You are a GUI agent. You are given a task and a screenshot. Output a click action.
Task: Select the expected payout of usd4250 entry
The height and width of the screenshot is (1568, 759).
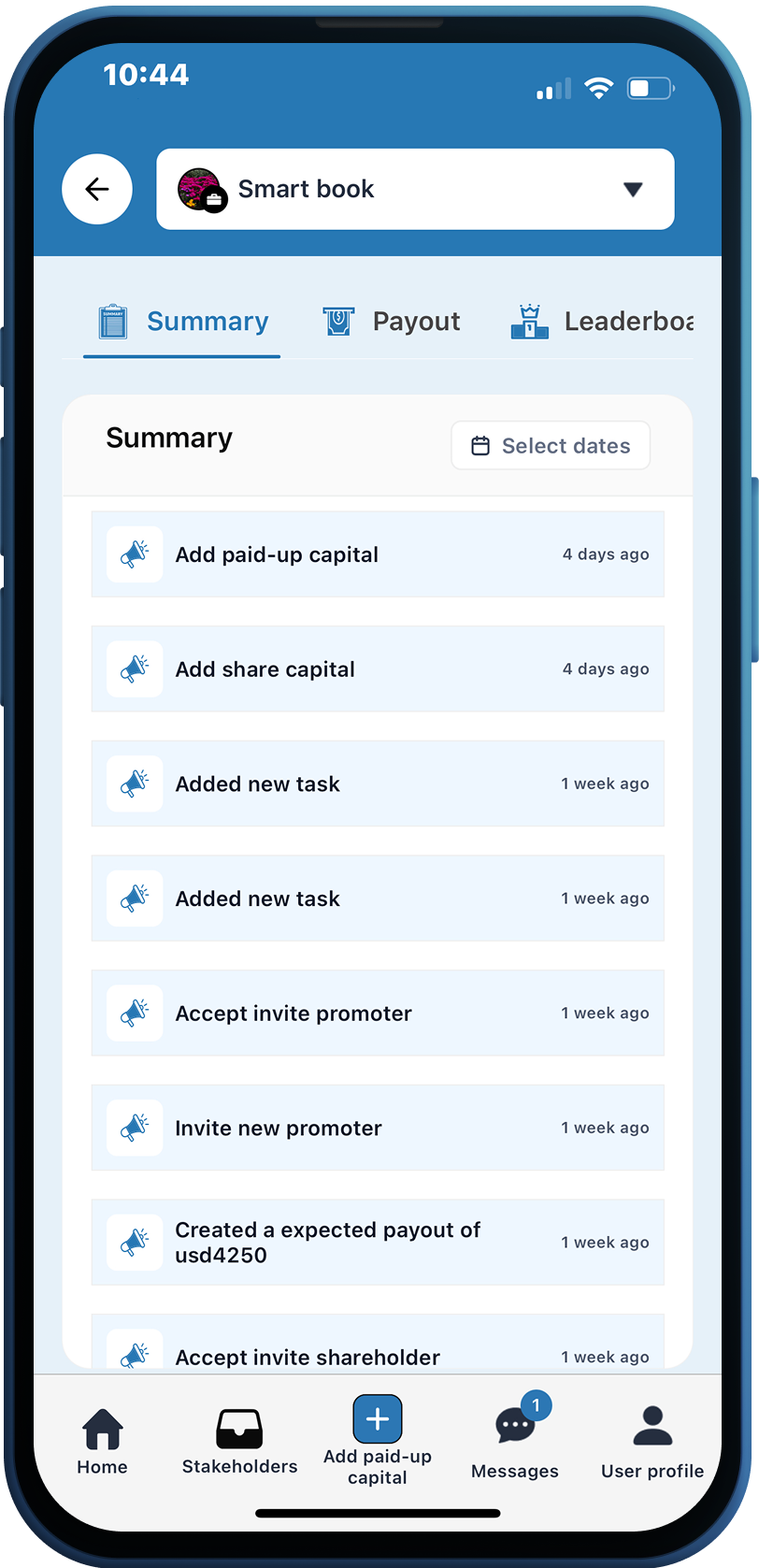point(377,1243)
